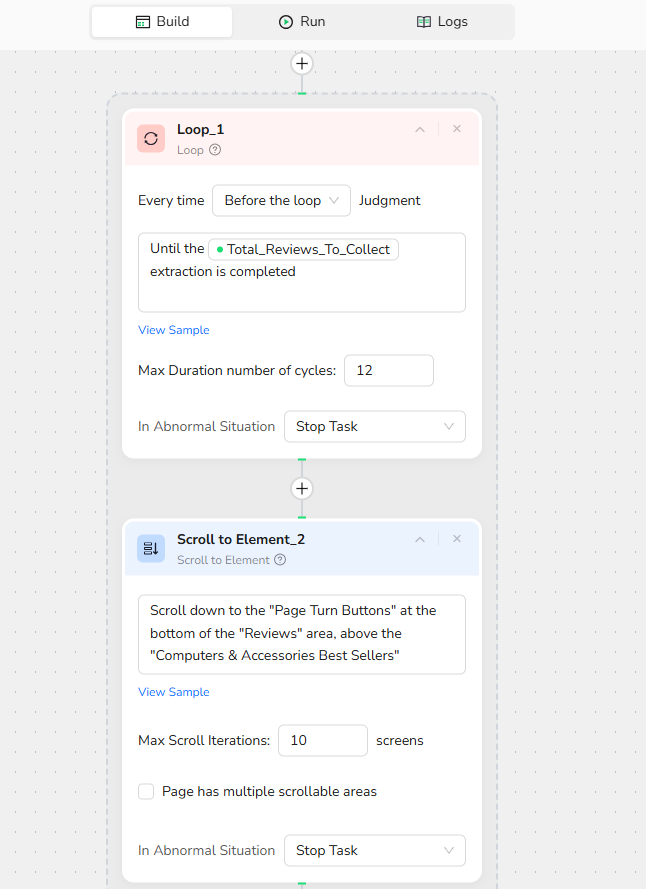Open Loop_1 In Abnormal Situation dropdown

point(374,426)
